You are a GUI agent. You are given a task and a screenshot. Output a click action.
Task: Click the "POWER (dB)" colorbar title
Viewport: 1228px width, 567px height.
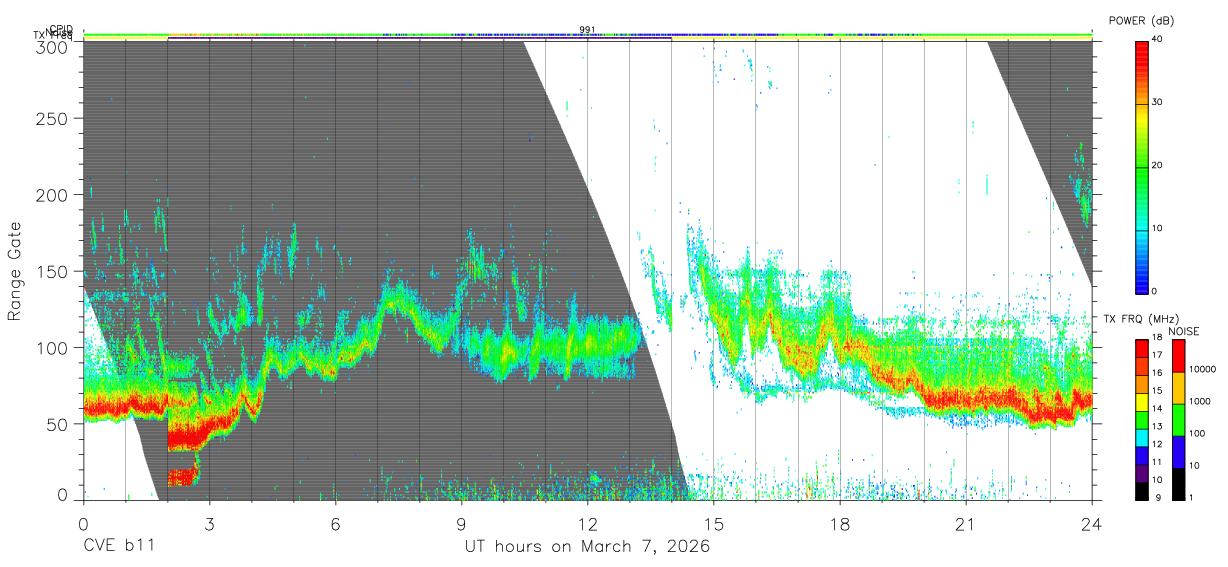click(x=1144, y=21)
